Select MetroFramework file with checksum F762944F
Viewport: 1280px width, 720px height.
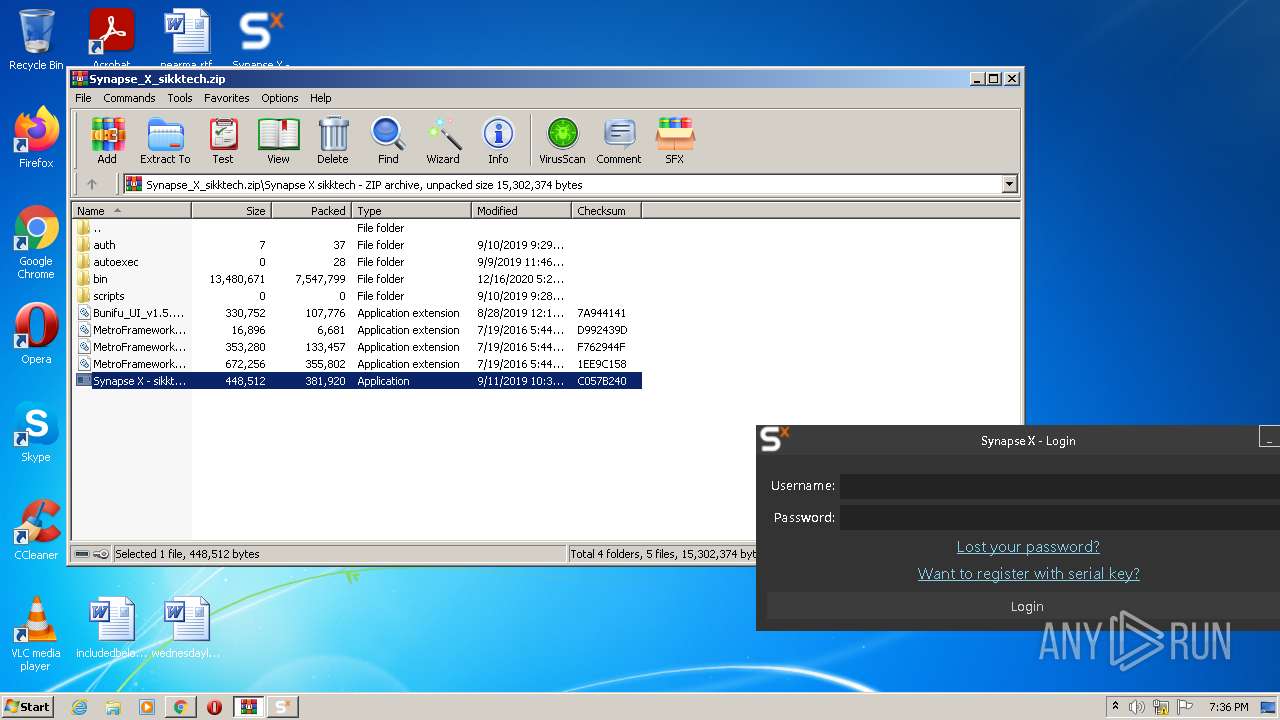tap(357, 347)
